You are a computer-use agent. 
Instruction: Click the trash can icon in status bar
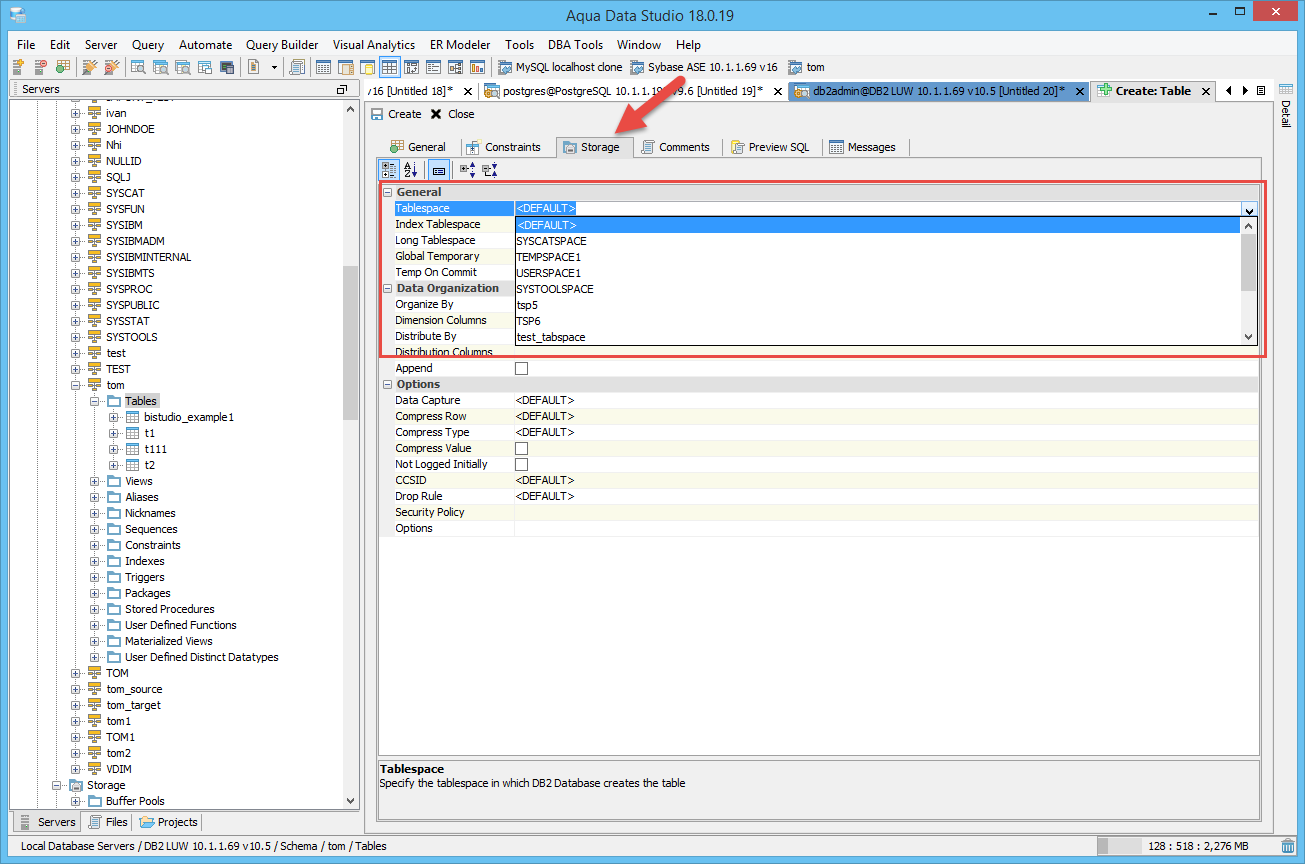click(1286, 846)
